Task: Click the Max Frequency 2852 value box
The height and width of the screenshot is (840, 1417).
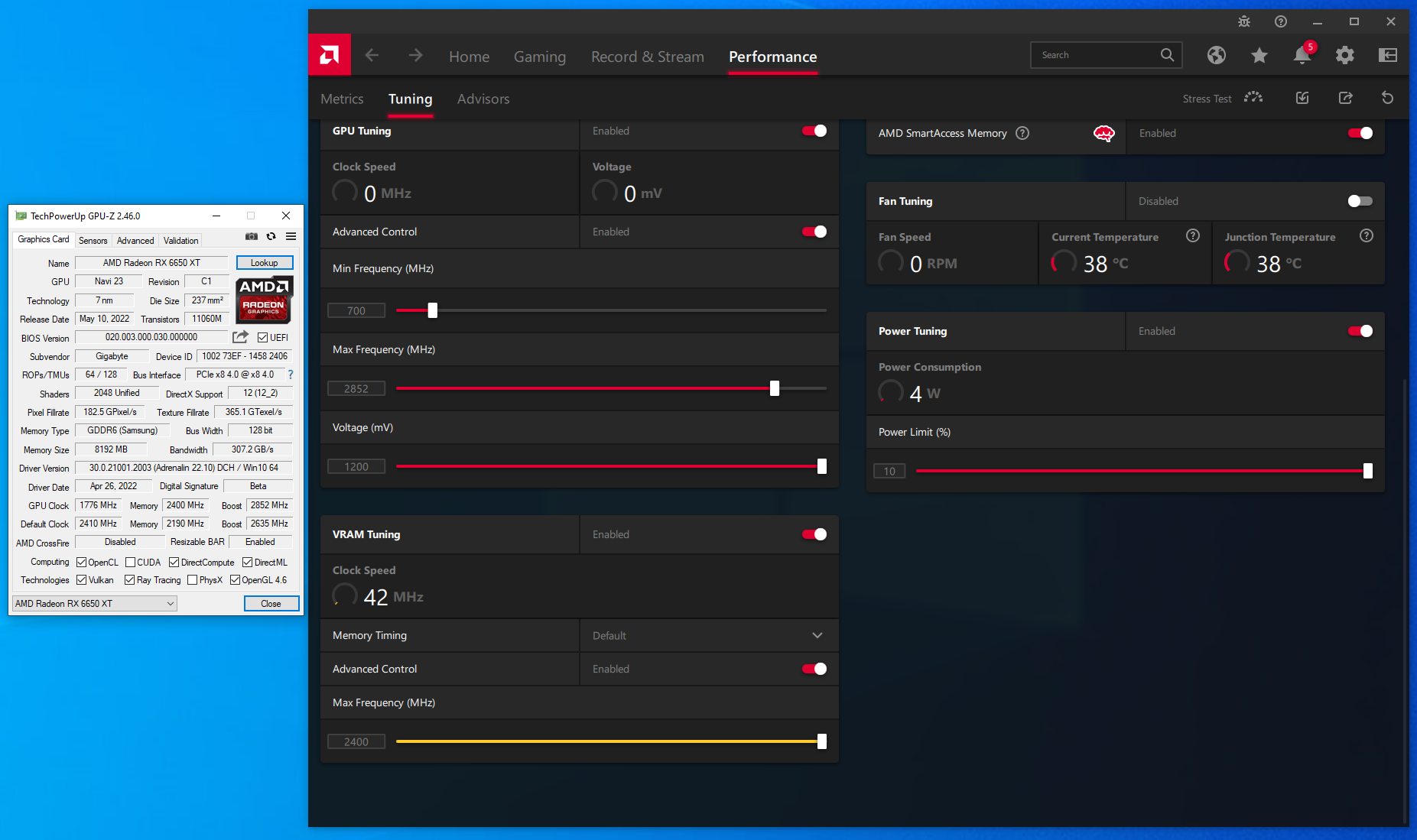Action: coord(356,388)
